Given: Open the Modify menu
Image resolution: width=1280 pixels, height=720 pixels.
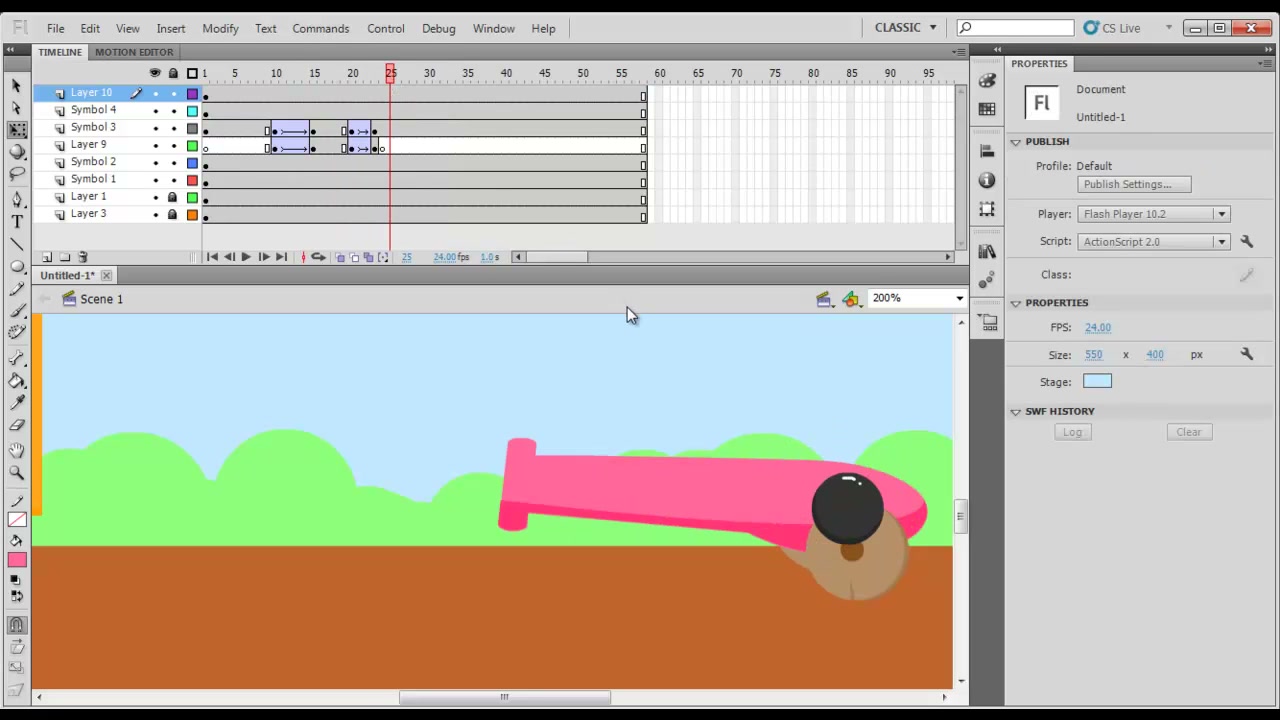Looking at the screenshot, I should (220, 28).
